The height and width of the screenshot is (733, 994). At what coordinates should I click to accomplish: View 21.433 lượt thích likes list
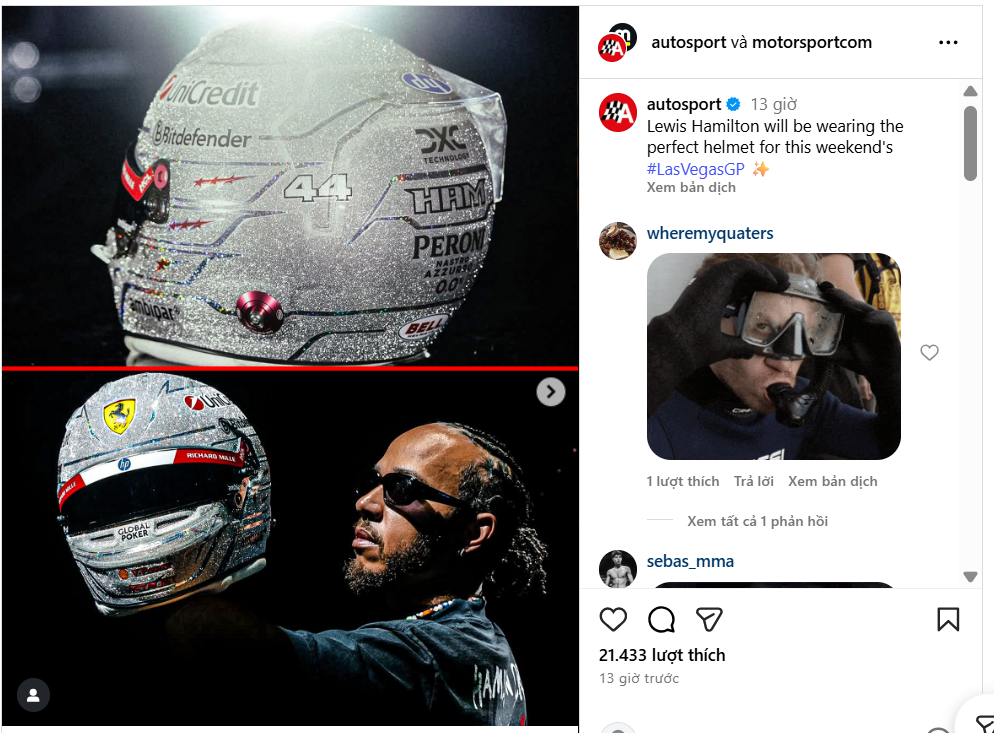tap(662, 655)
